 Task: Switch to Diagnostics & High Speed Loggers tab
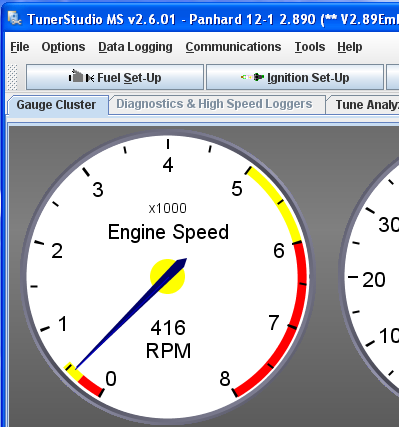[217, 104]
